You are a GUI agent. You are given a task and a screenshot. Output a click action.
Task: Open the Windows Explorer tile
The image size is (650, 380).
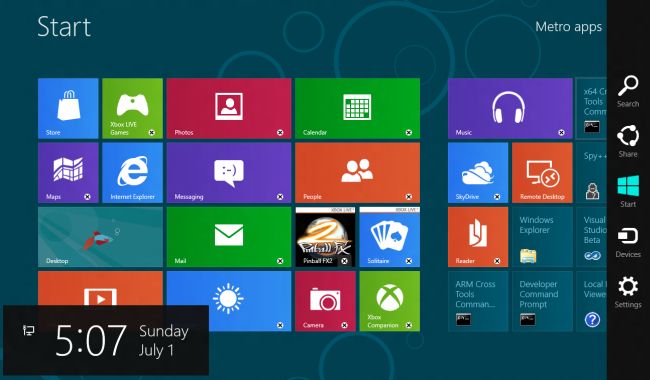pos(542,237)
